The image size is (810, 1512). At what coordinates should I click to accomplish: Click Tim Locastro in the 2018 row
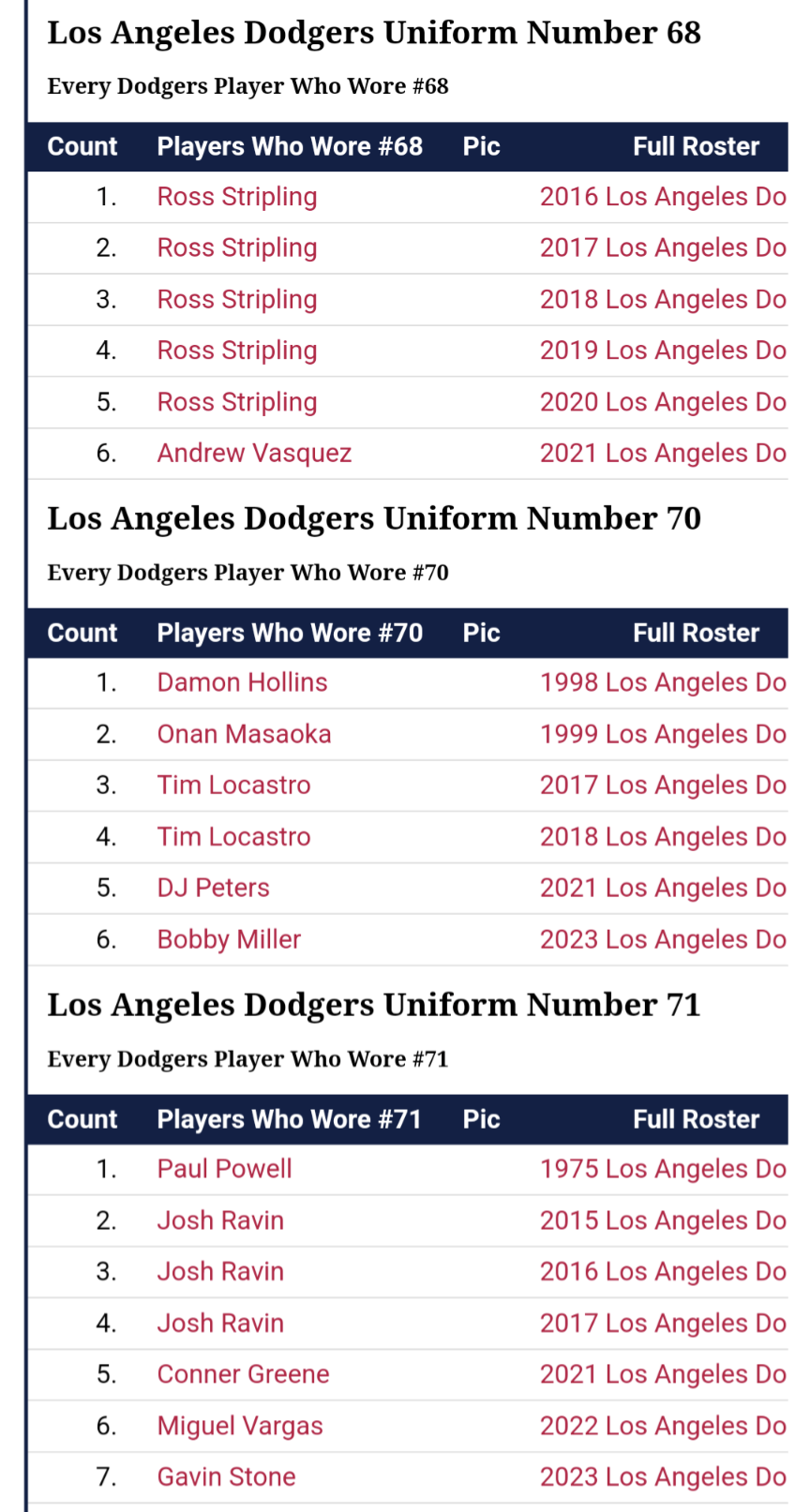point(233,837)
